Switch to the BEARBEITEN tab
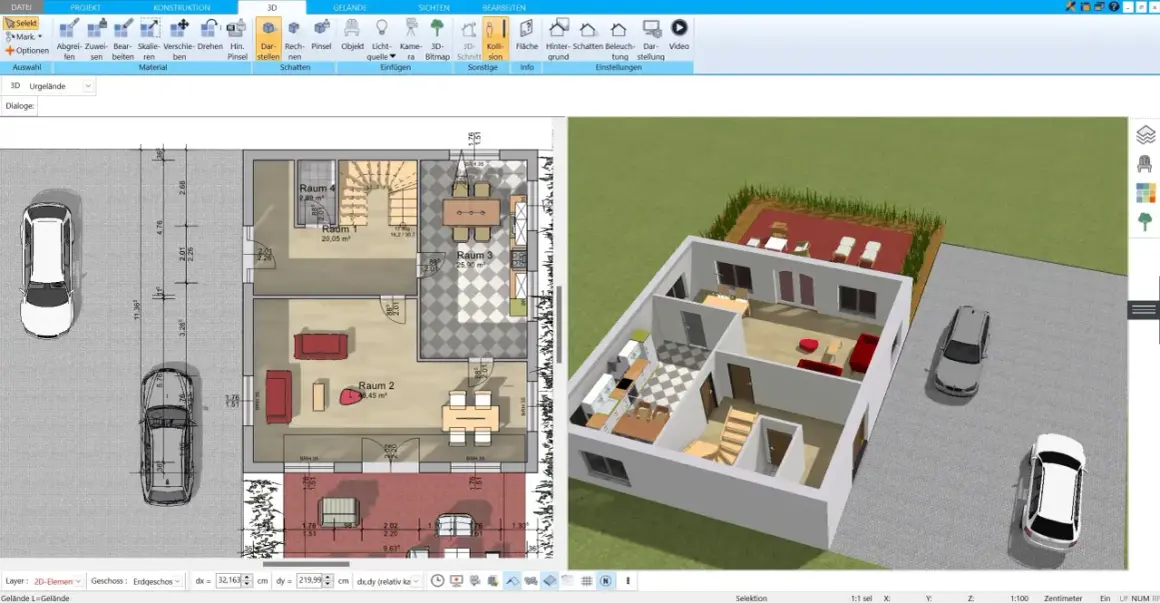This screenshot has width=1160, height=603. 504,7
